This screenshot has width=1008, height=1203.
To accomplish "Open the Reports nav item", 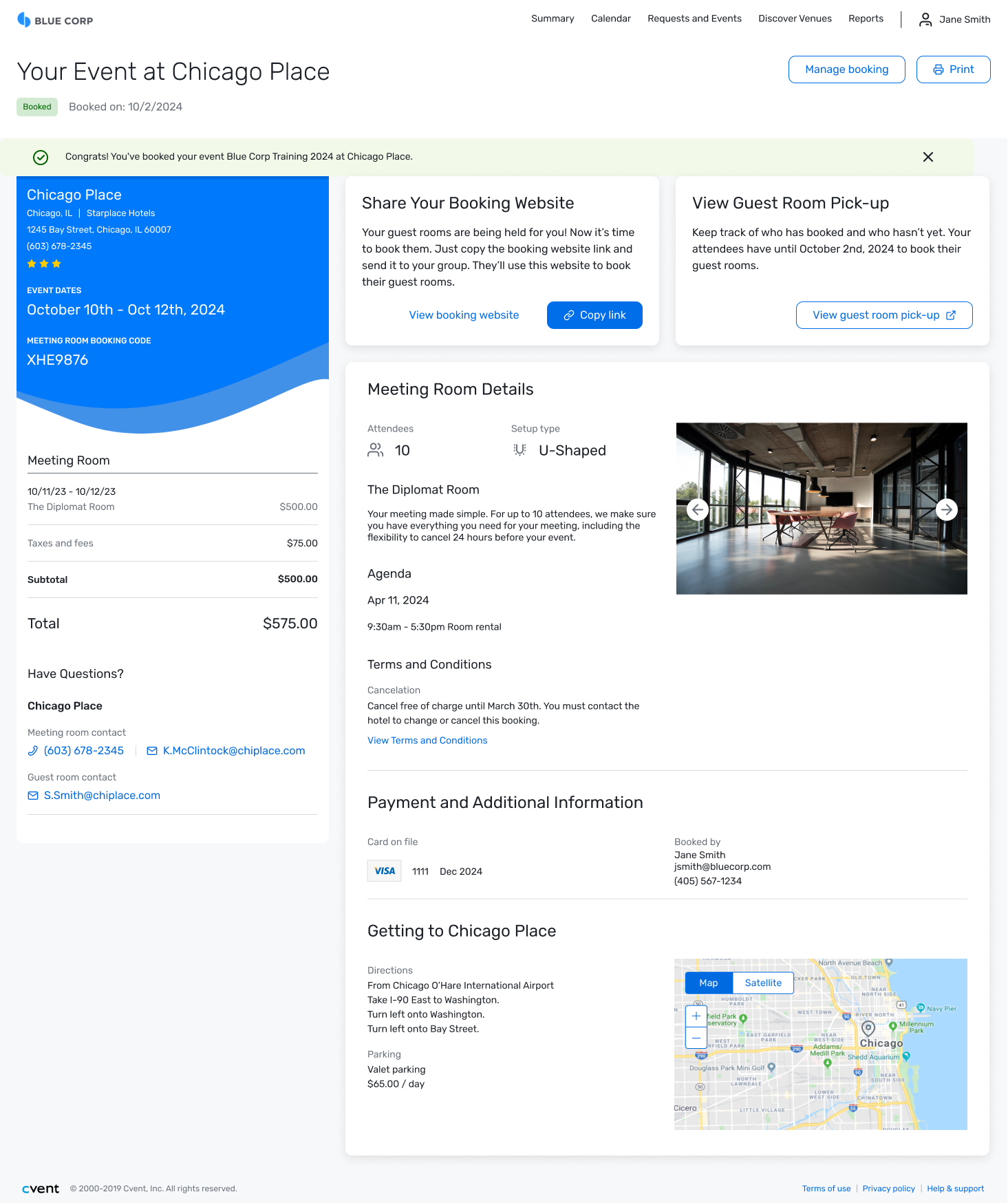I will pyautogui.click(x=866, y=19).
